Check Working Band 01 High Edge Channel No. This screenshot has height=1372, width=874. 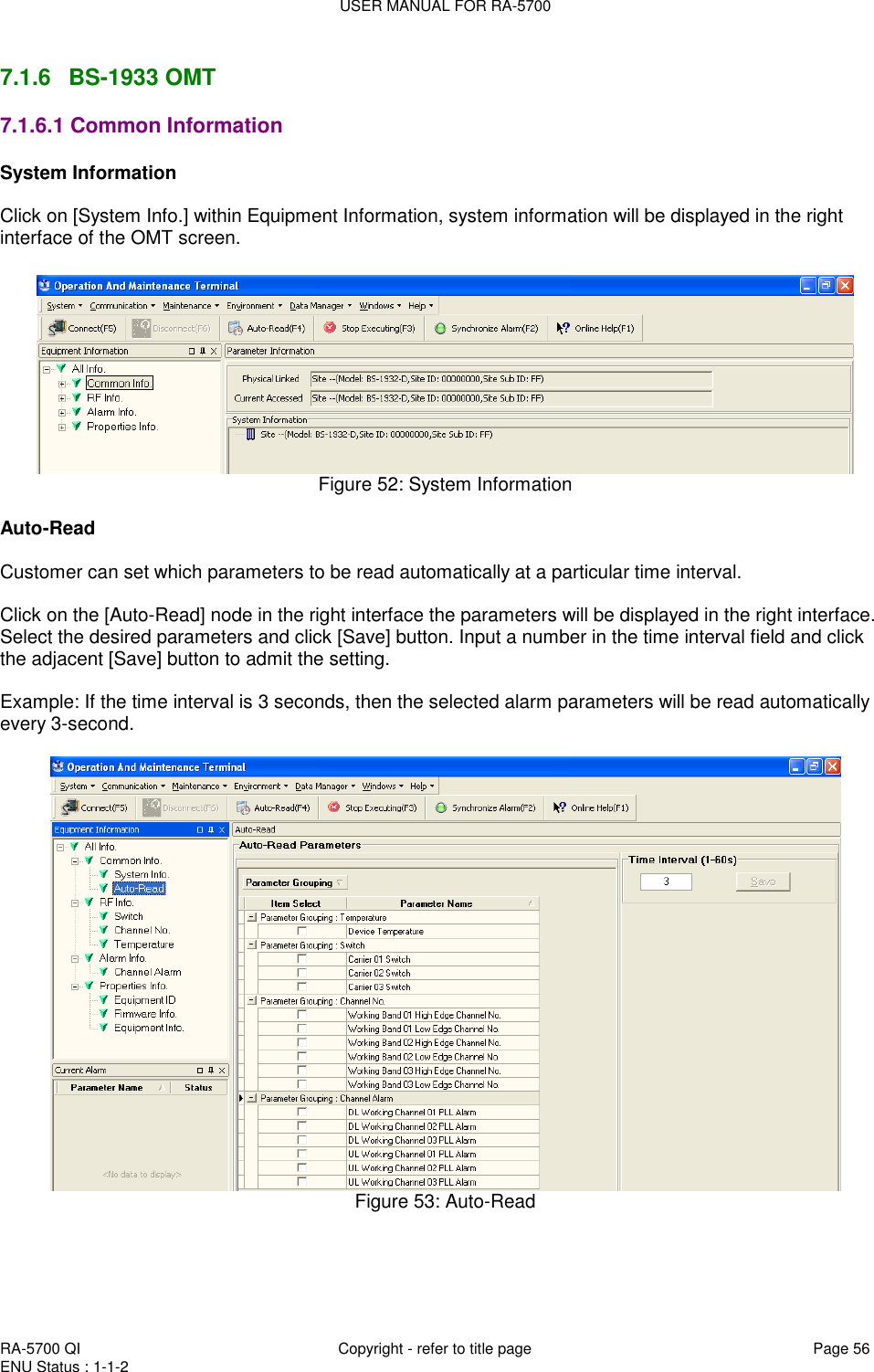[x=301, y=1014]
